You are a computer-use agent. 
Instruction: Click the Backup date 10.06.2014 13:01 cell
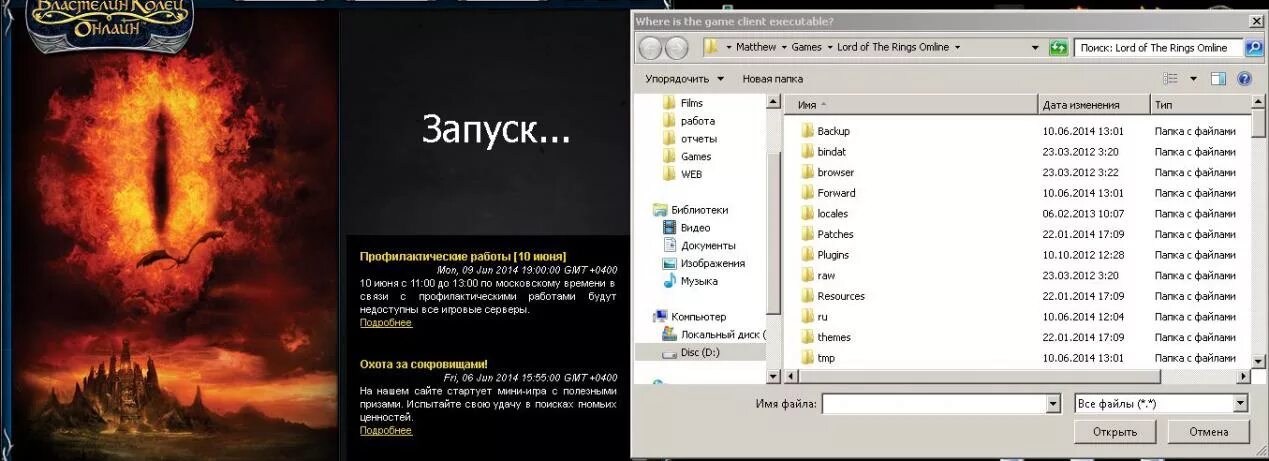click(1083, 131)
